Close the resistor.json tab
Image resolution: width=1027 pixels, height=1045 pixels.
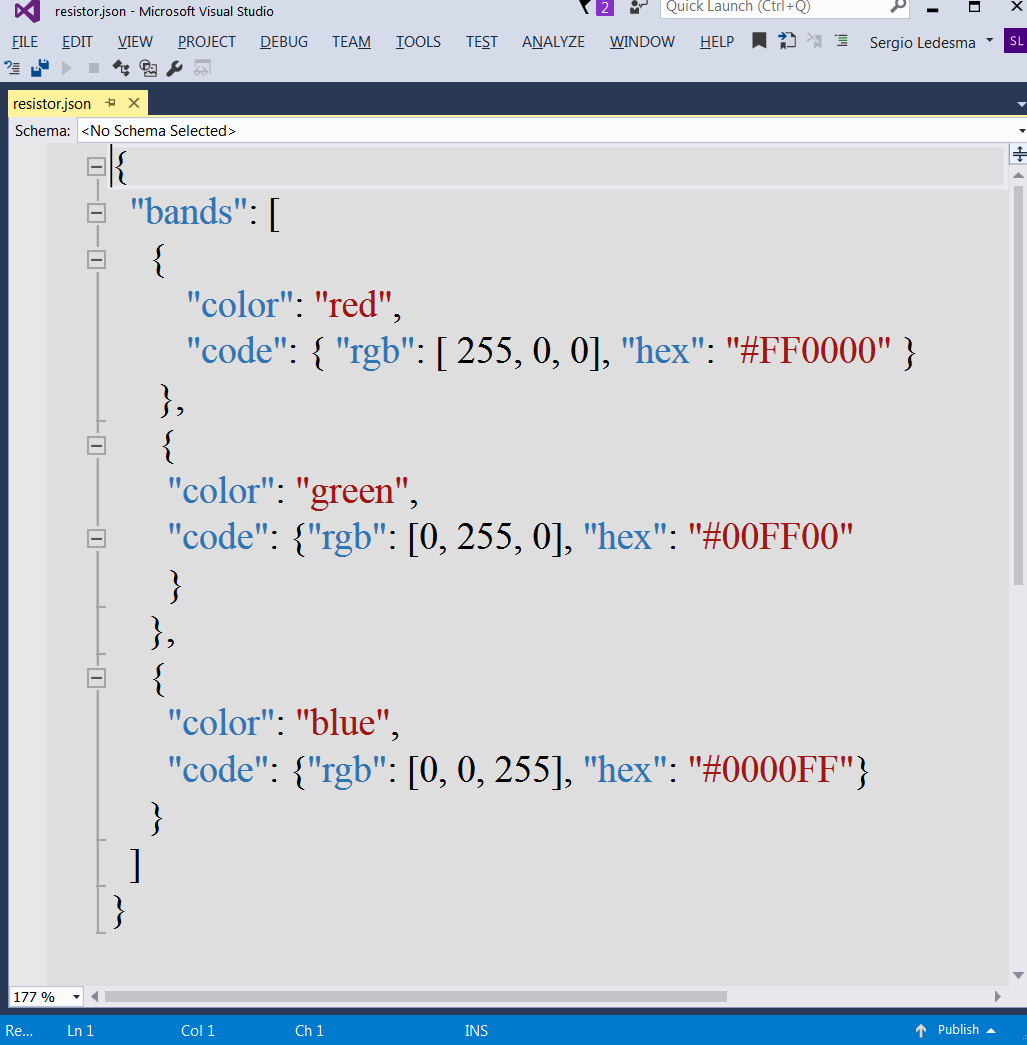(x=134, y=103)
